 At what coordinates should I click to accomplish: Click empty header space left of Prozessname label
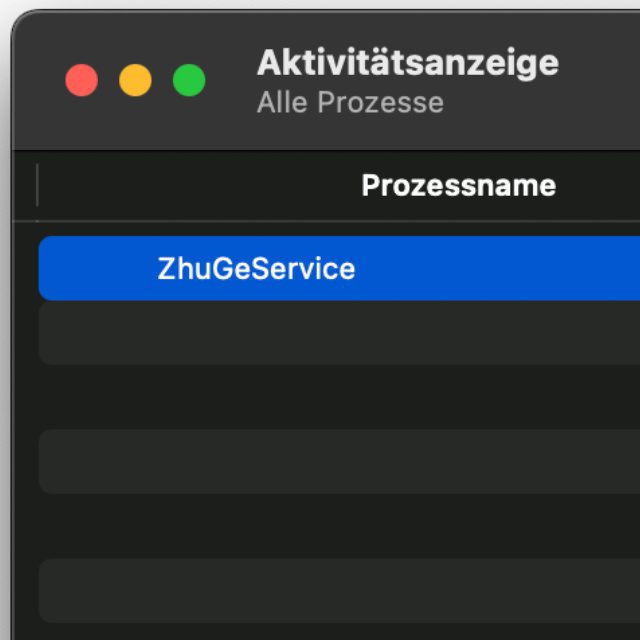[200, 186]
